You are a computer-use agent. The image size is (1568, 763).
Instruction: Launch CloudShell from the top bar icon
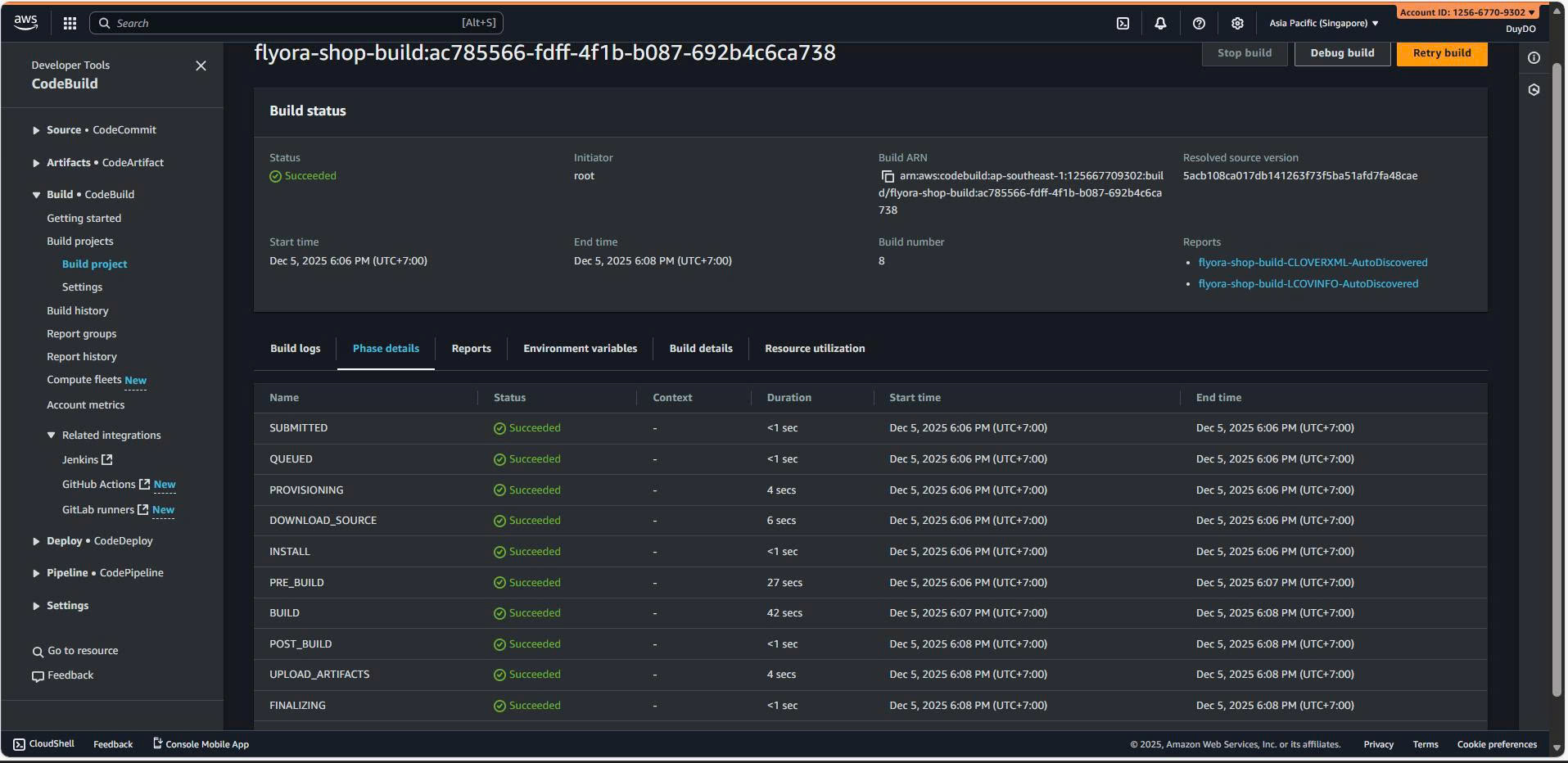pyautogui.click(x=1123, y=23)
